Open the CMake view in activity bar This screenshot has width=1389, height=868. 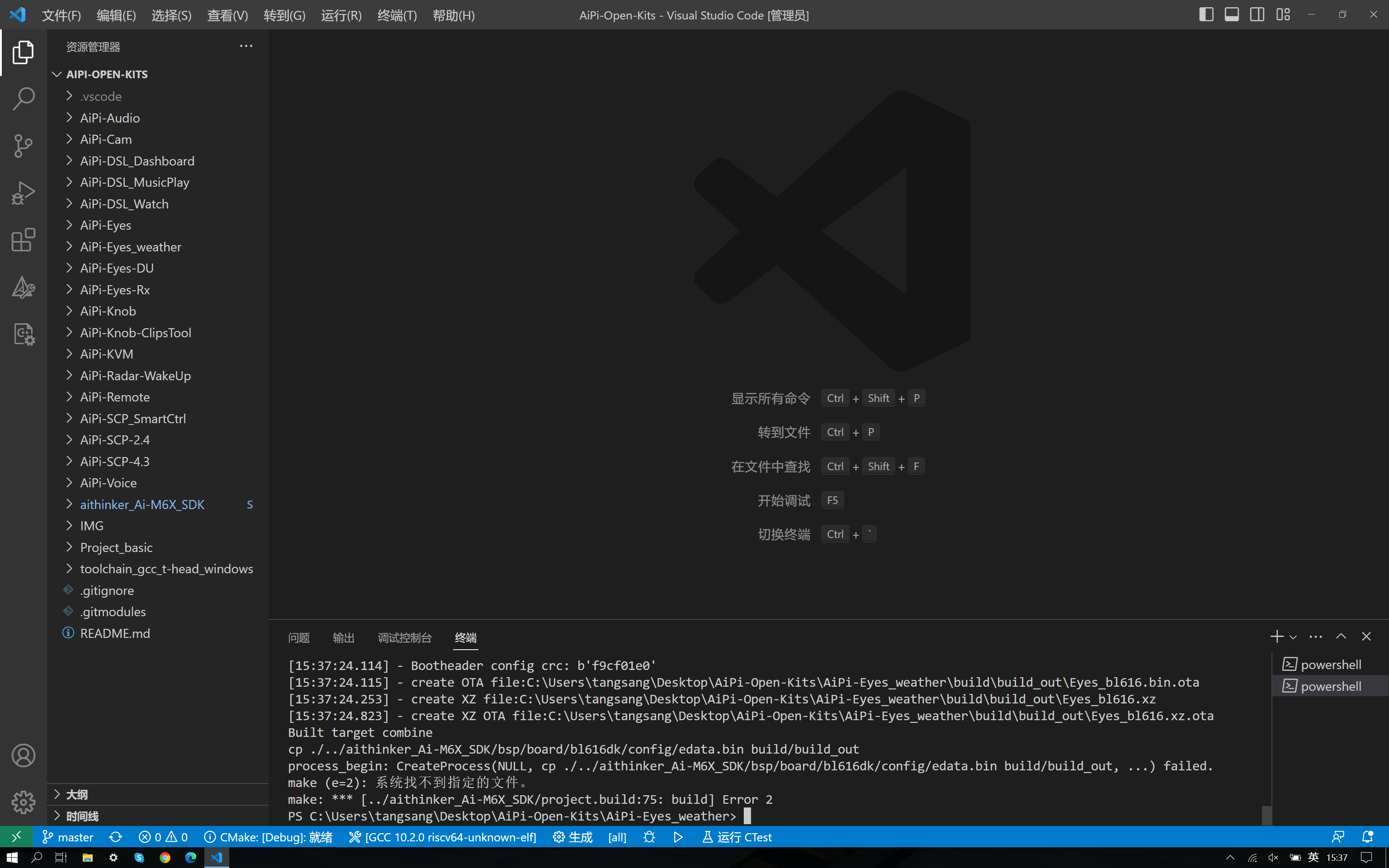coord(23,287)
